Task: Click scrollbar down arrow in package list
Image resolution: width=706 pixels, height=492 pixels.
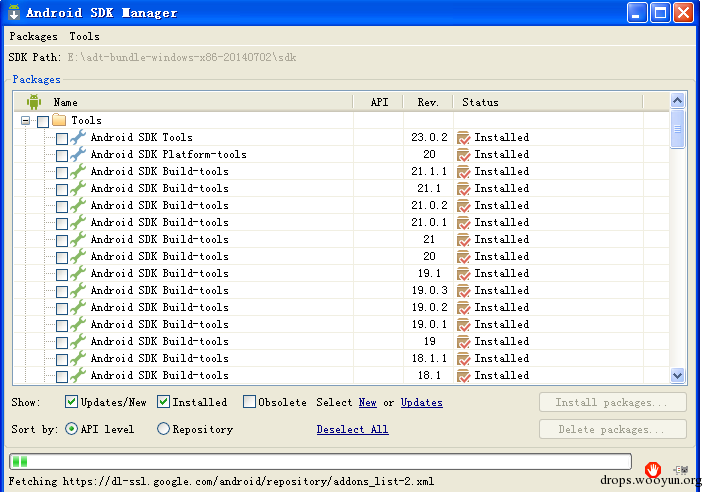Action: coord(677,375)
